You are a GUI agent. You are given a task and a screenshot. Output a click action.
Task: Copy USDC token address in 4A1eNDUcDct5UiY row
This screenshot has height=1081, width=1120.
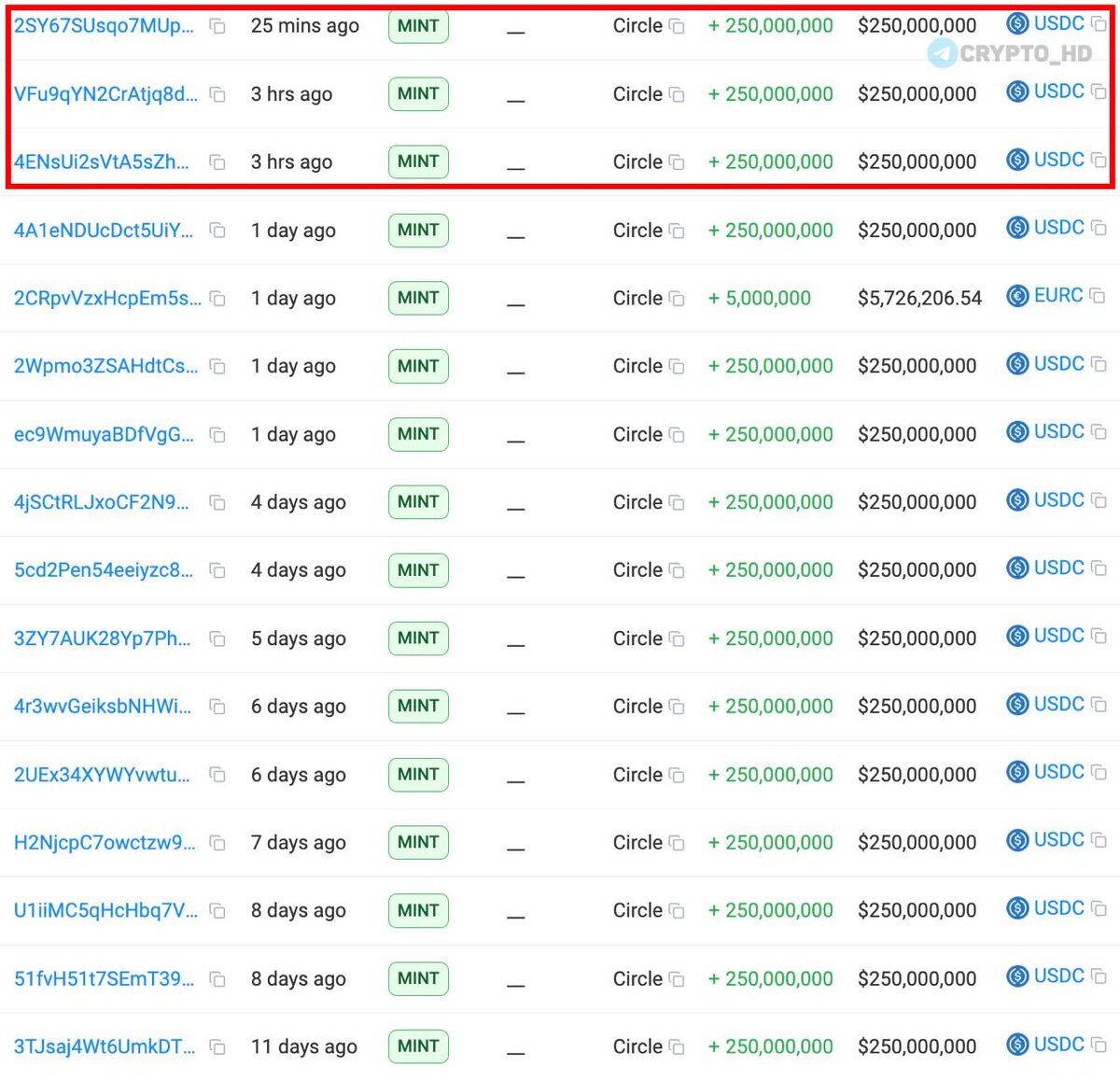pos(1099,229)
